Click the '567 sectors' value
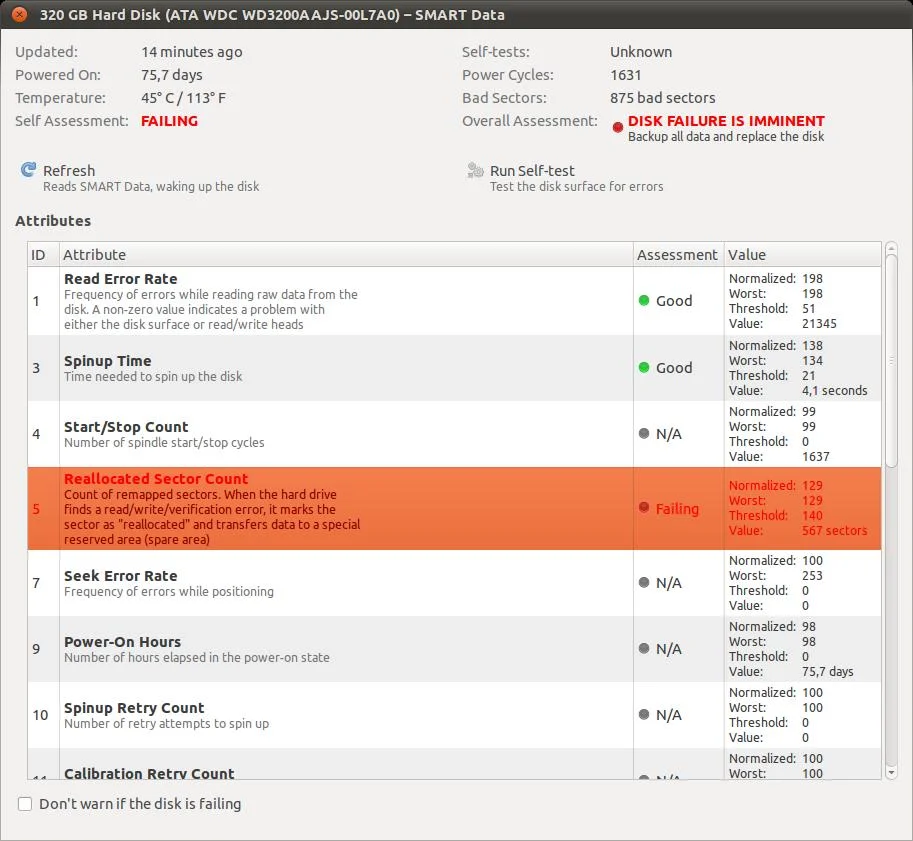913x841 pixels. coord(834,531)
